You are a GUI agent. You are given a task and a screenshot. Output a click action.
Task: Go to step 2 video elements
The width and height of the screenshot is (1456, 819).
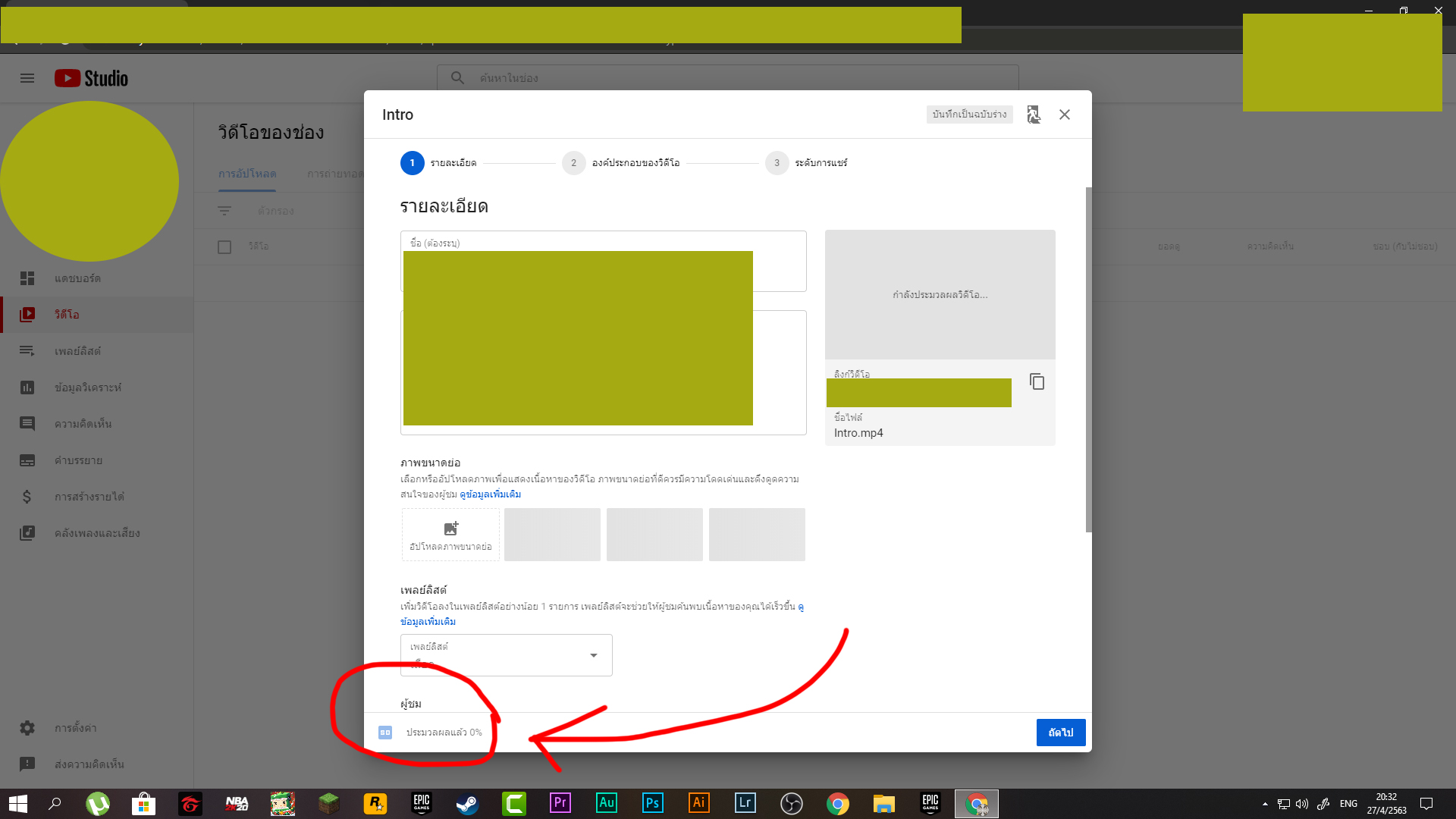coord(573,163)
